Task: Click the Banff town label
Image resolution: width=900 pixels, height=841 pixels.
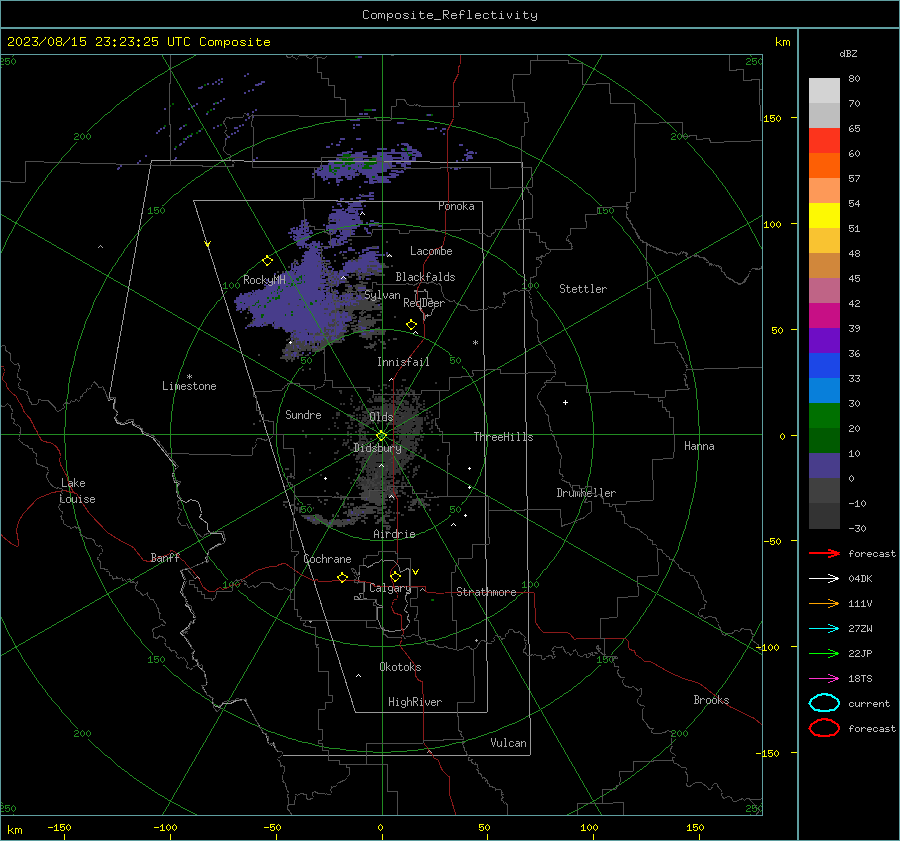Action: coord(165,557)
